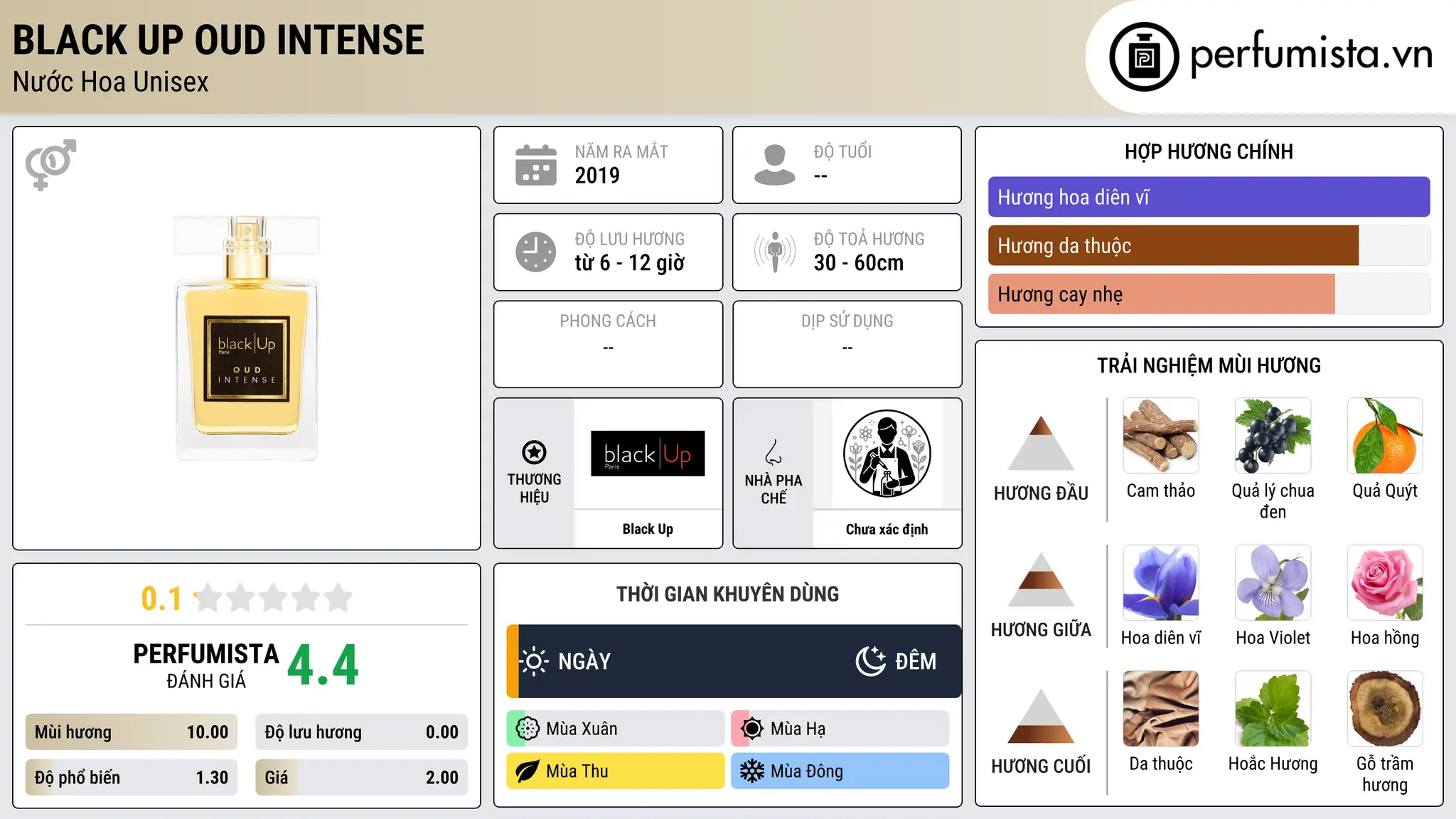
Task: Click the Black Up brand name link
Action: pyautogui.click(x=648, y=529)
